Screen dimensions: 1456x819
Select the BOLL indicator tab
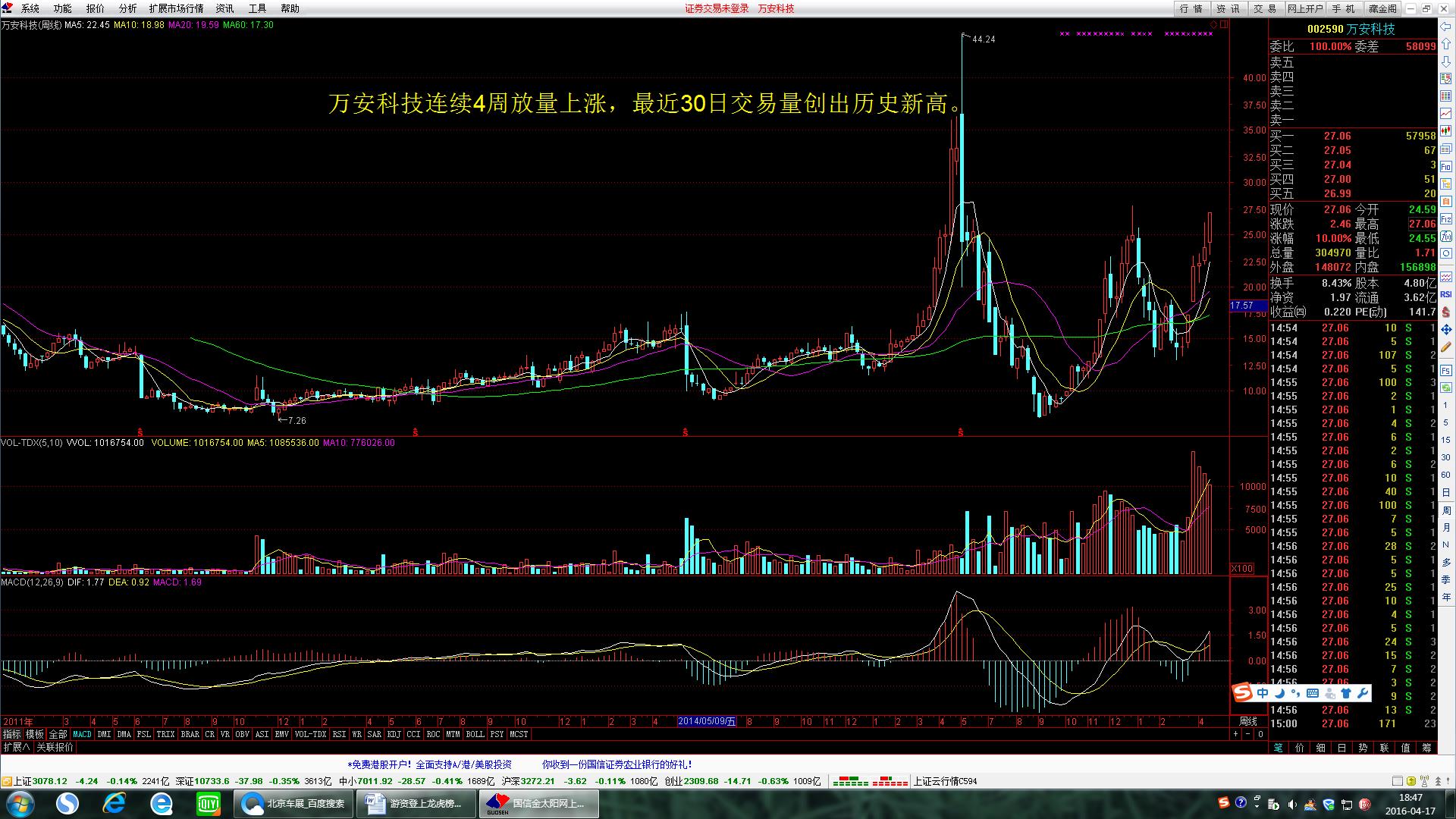click(x=475, y=734)
